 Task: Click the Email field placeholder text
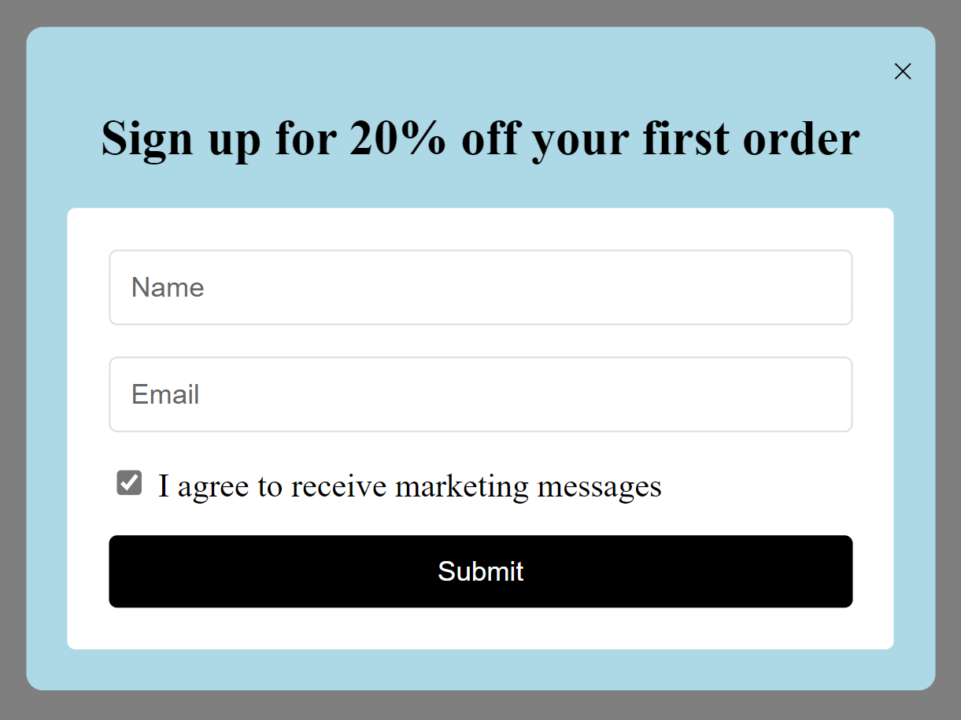point(164,394)
